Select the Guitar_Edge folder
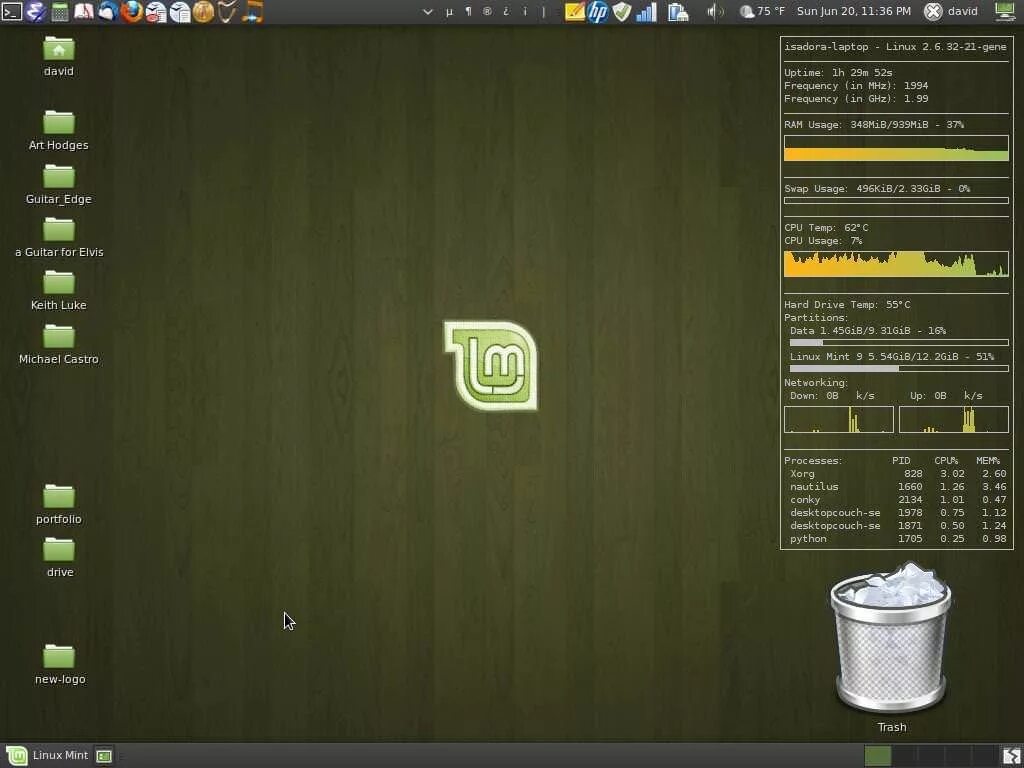The height and width of the screenshot is (768, 1024). click(59, 184)
